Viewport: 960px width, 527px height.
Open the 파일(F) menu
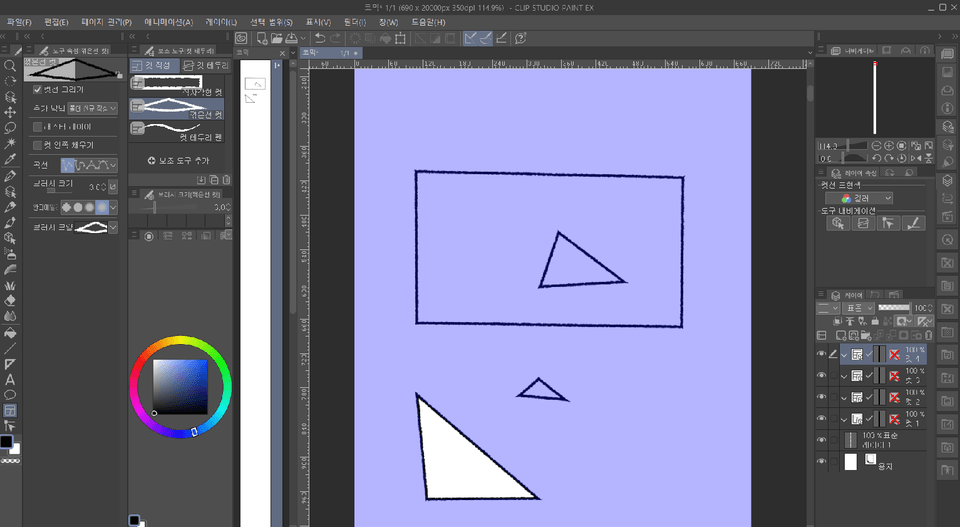pos(19,21)
